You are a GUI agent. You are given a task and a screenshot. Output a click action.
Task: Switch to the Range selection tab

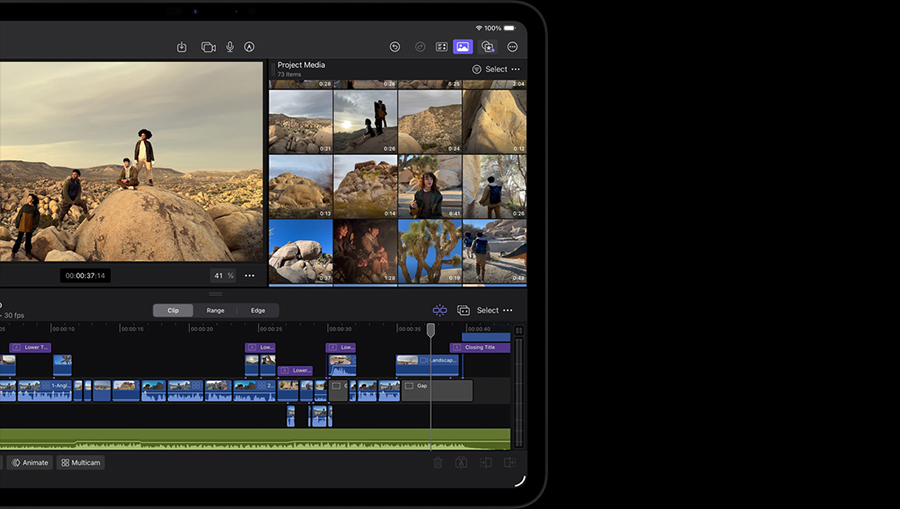(215, 310)
